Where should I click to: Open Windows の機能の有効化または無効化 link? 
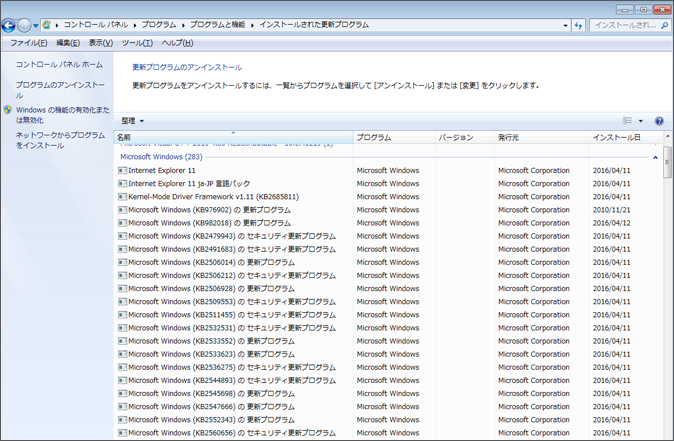click(x=62, y=115)
